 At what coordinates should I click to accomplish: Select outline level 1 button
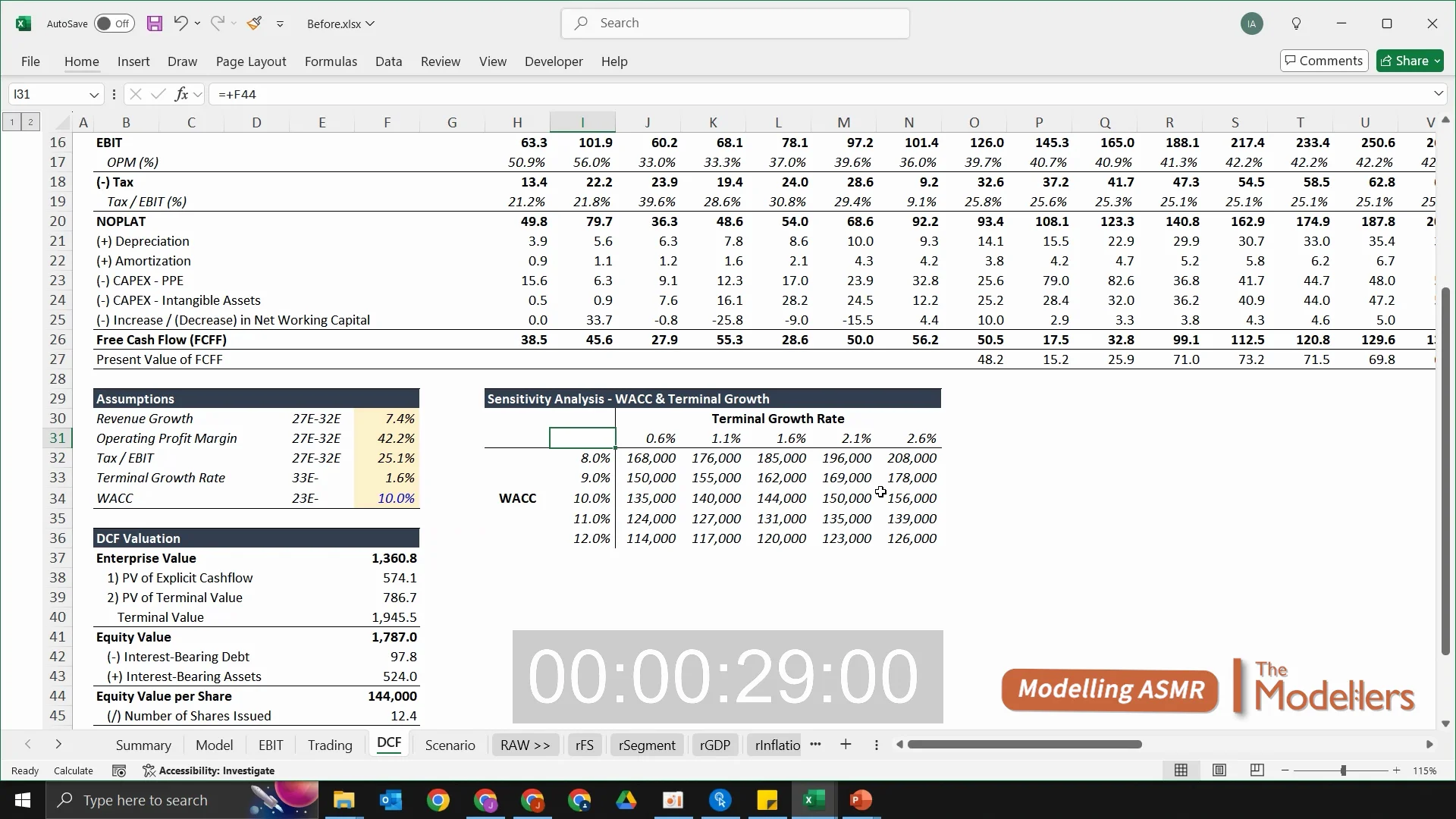click(x=12, y=122)
